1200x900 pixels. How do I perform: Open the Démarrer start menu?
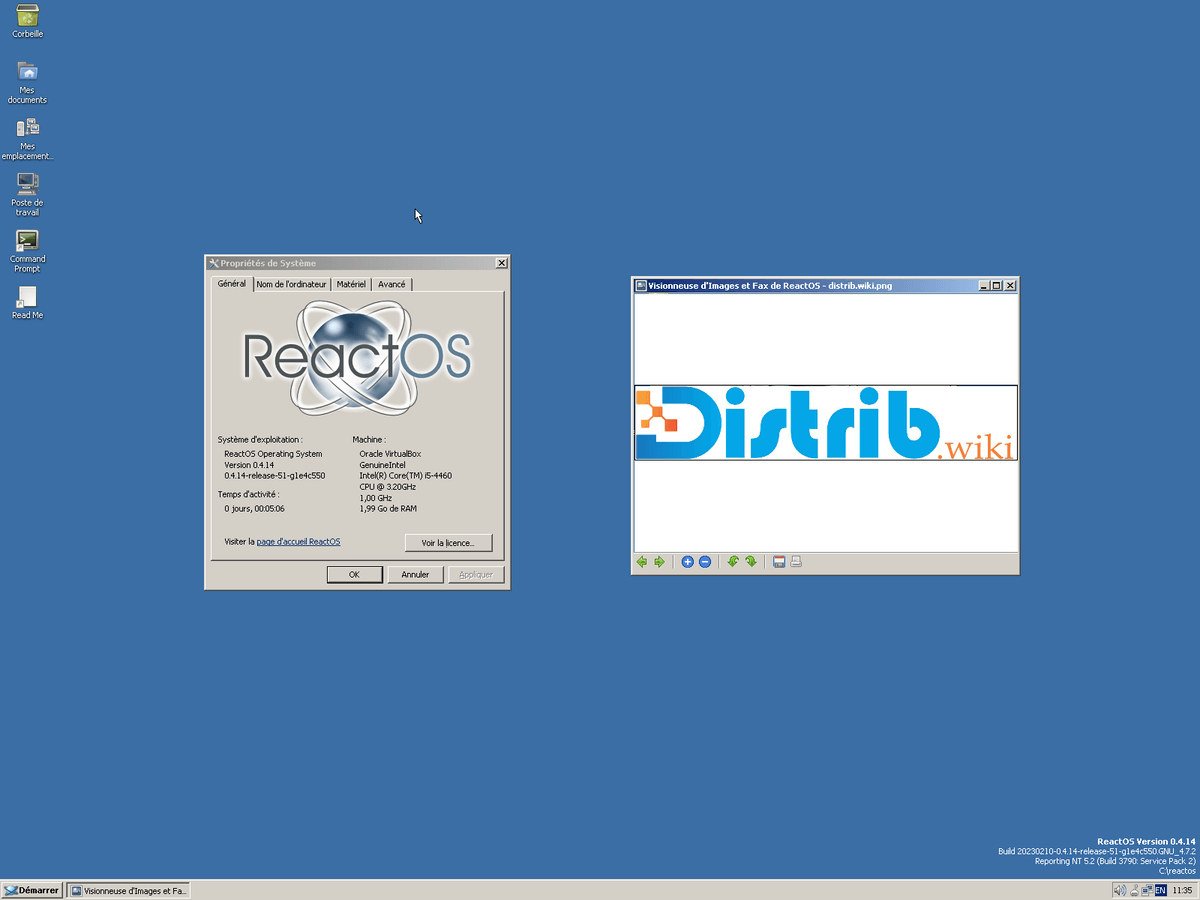(32, 890)
